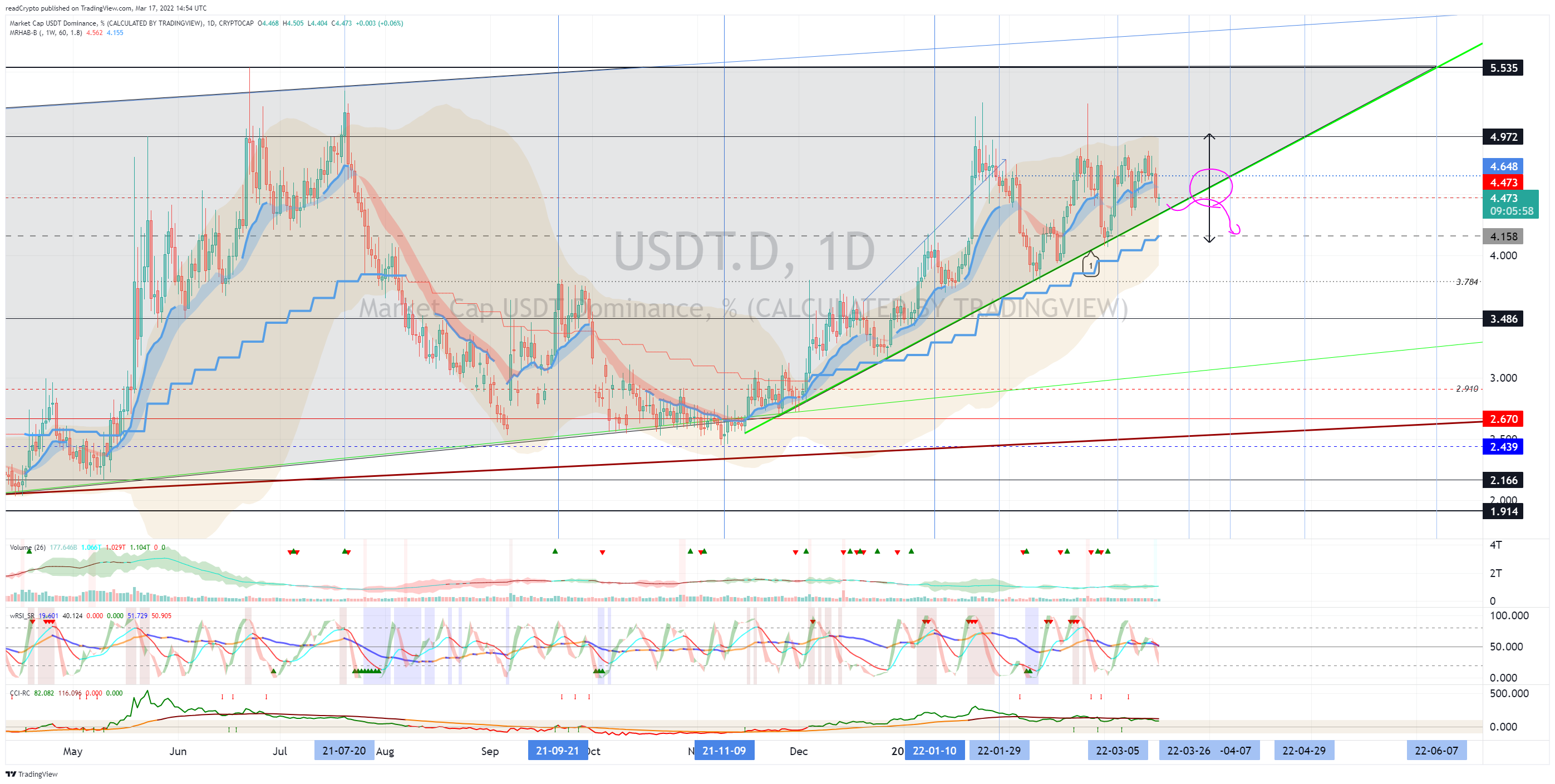Open the Market Cap USDT Dominance symbol title
The width and height of the screenshot is (1555, 784).
pos(106,23)
